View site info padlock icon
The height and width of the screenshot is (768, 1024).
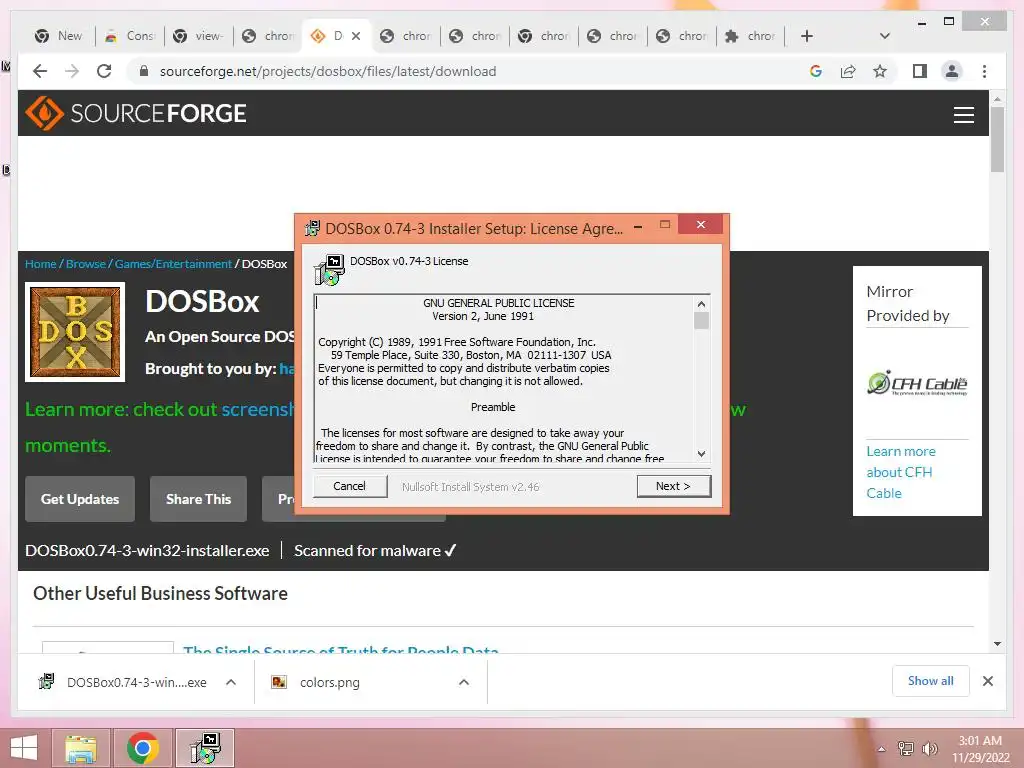click(x=144, y=71)
